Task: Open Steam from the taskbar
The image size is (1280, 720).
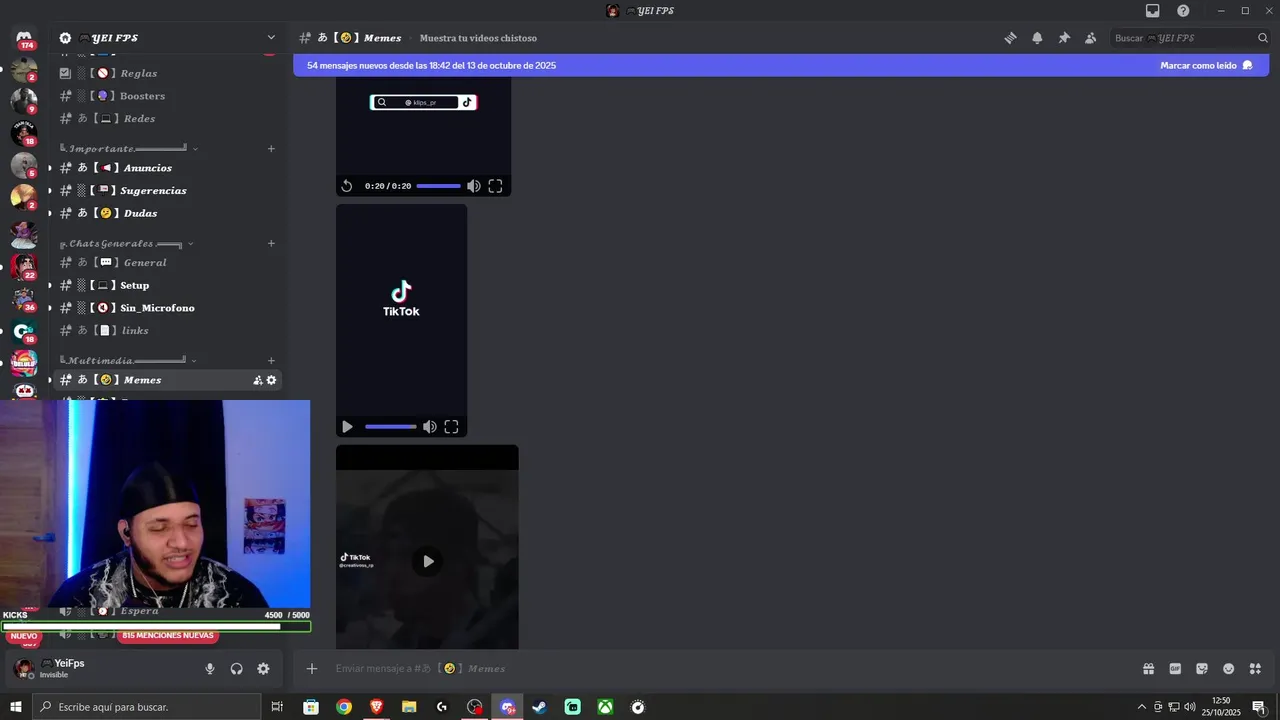Action: point(540,707)
